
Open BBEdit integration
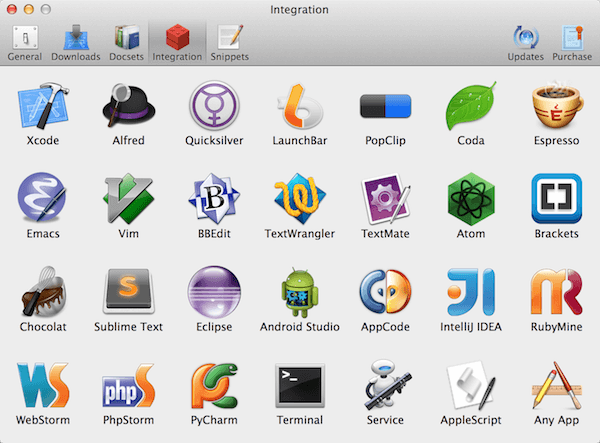pos(214,199)
